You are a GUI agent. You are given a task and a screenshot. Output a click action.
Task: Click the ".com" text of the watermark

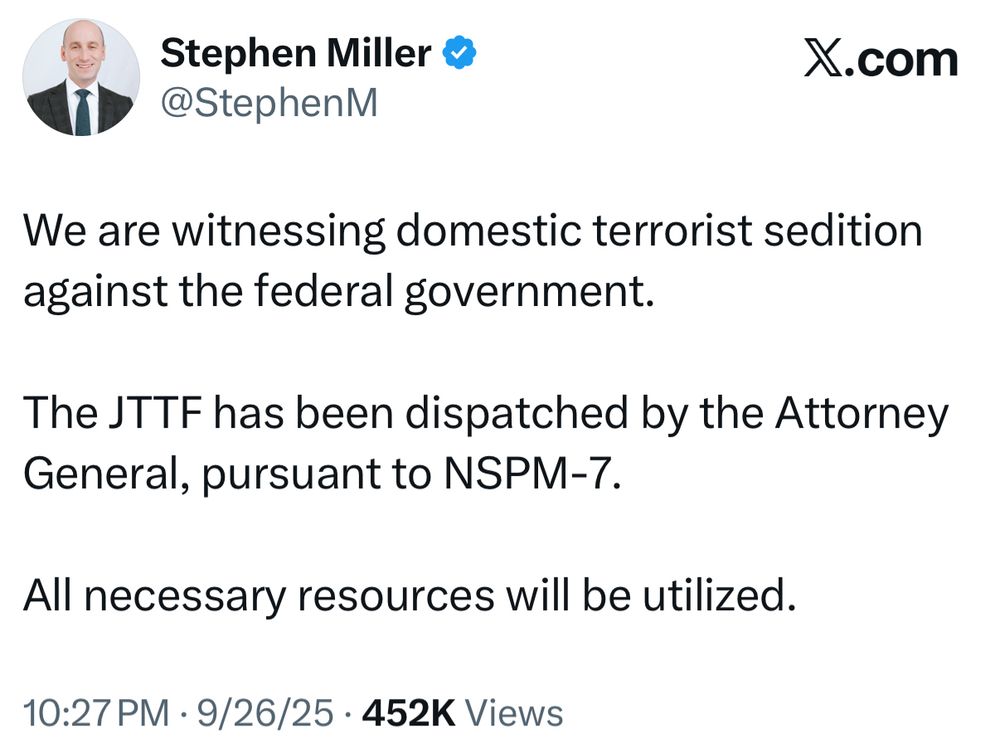point(901,60)
